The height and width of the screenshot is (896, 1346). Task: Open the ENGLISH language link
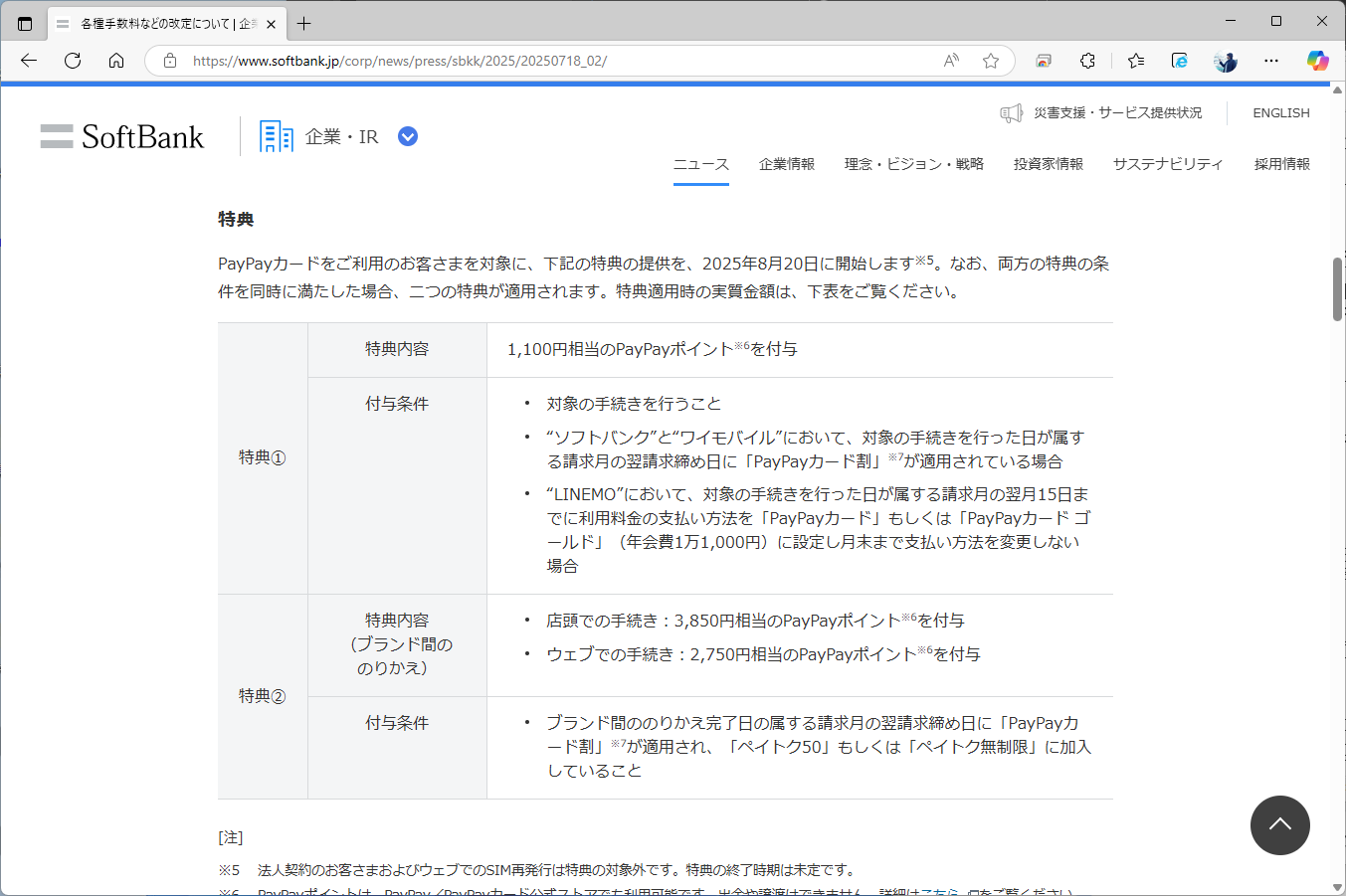(1280, 112)
